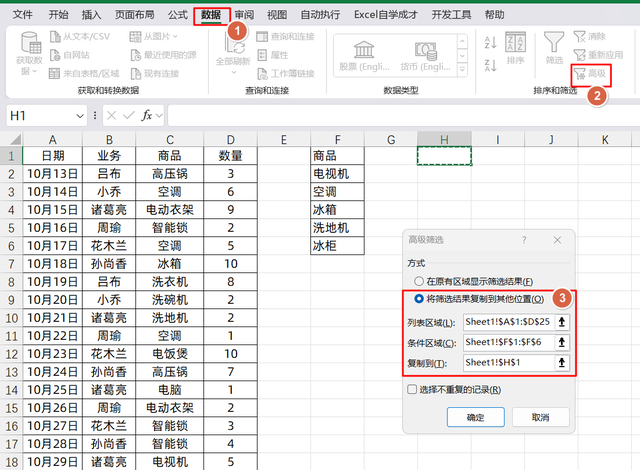
Task: Select row 7 header
Action: (x=11, y=264)
